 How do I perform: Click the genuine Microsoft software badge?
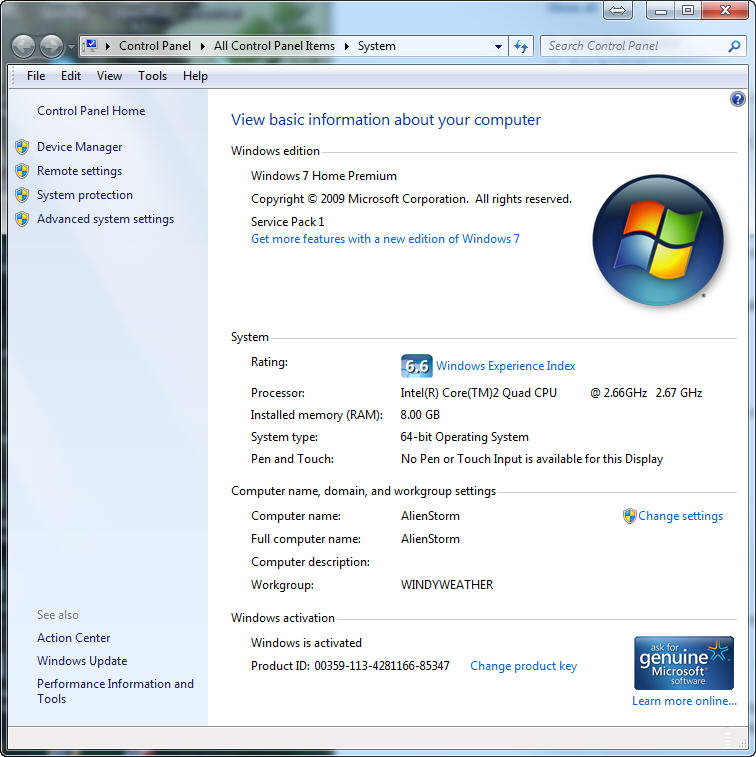684,662
